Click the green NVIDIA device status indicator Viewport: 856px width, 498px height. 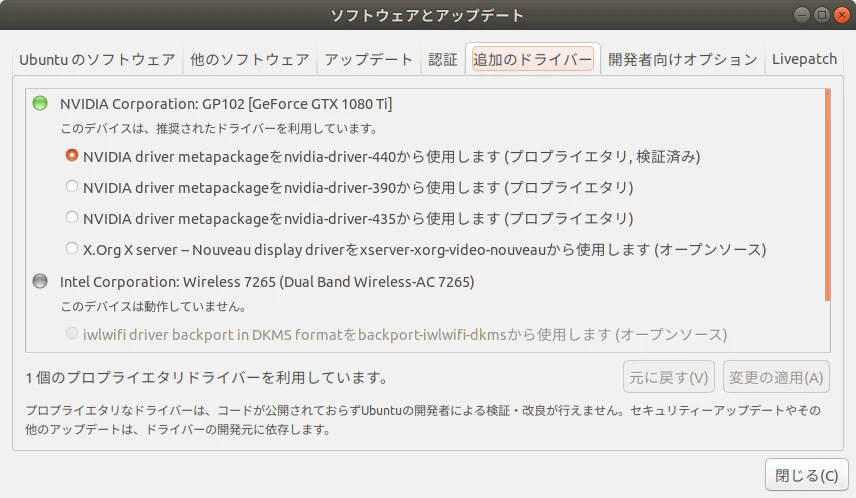[x=40, y=103]
